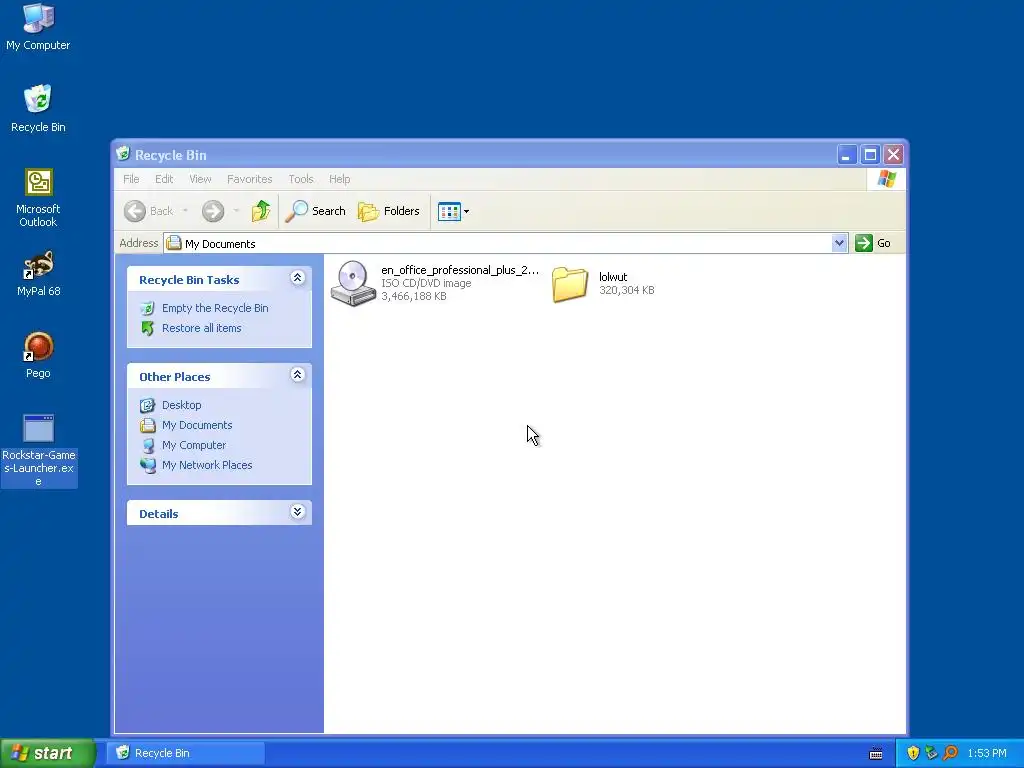This screenshot has width=1024, height=768.
Task: Go up one folder level
Action: point(261,211)
